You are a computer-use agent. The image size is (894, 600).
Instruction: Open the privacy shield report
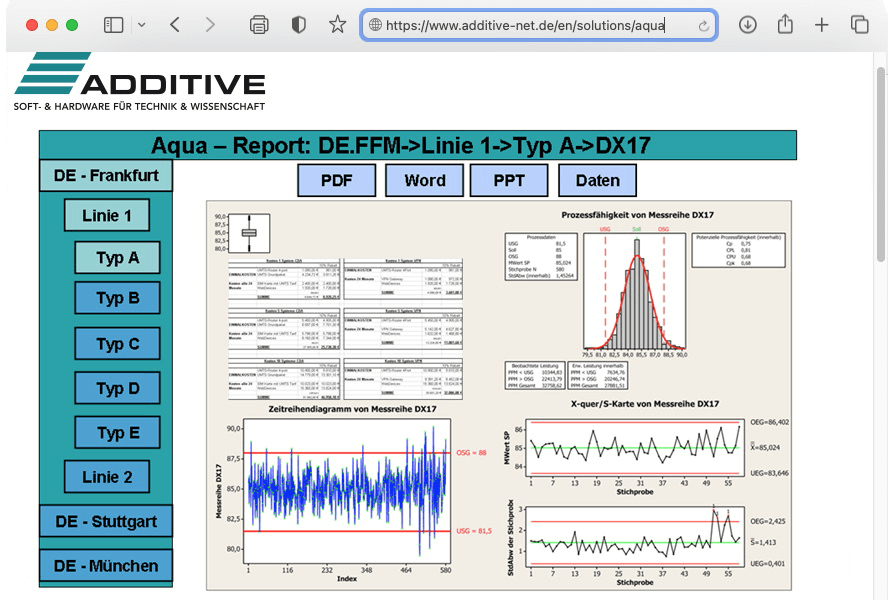298,25
